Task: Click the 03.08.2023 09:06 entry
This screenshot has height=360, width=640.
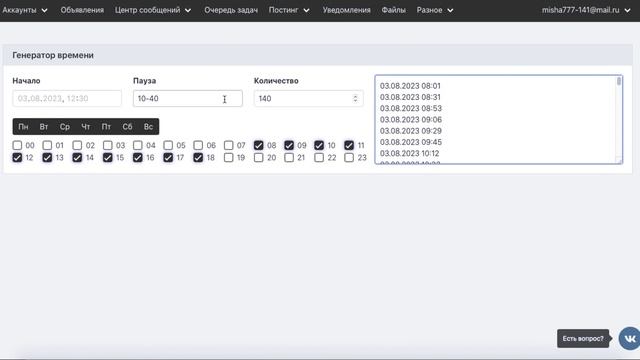Action: [x=411, y=120]
